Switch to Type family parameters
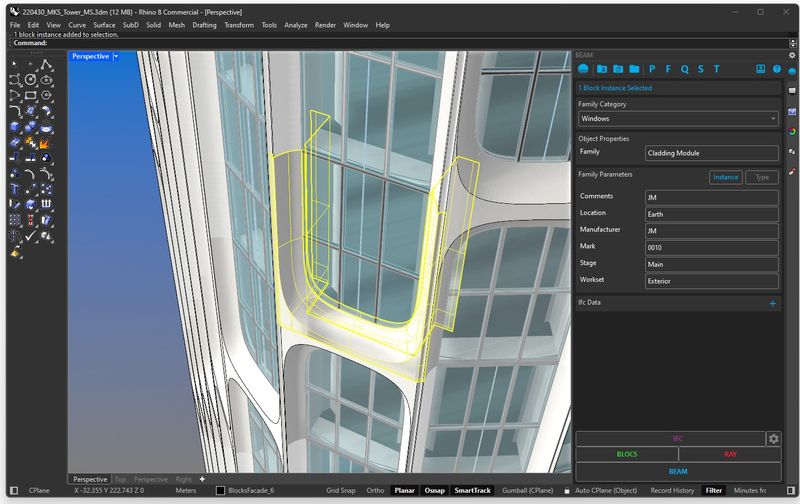Image resolution: width=800 pixels, height=504 pixels. (x=762, y=177)
